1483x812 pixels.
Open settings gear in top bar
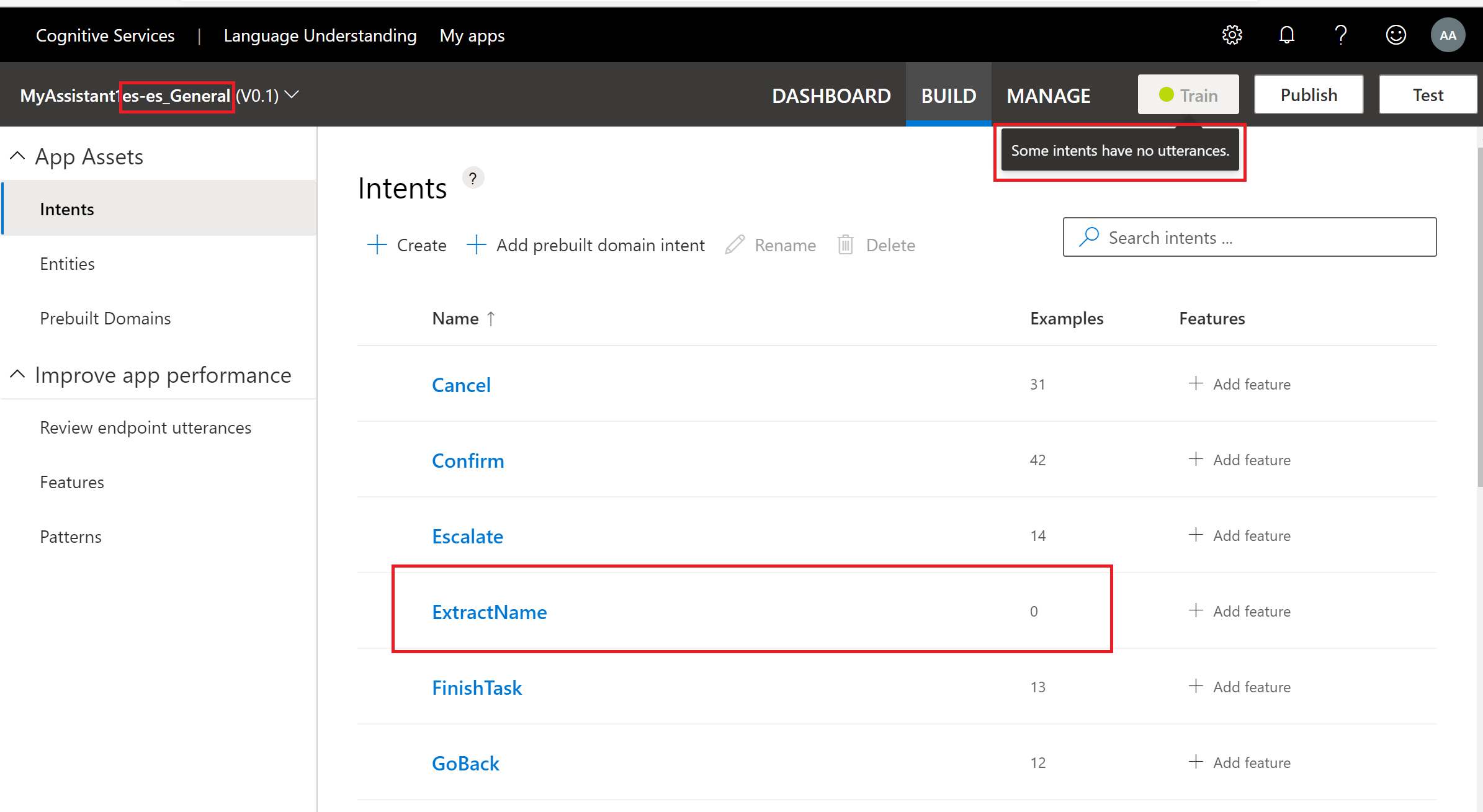pyautogui.click(x=1232, y=35)
